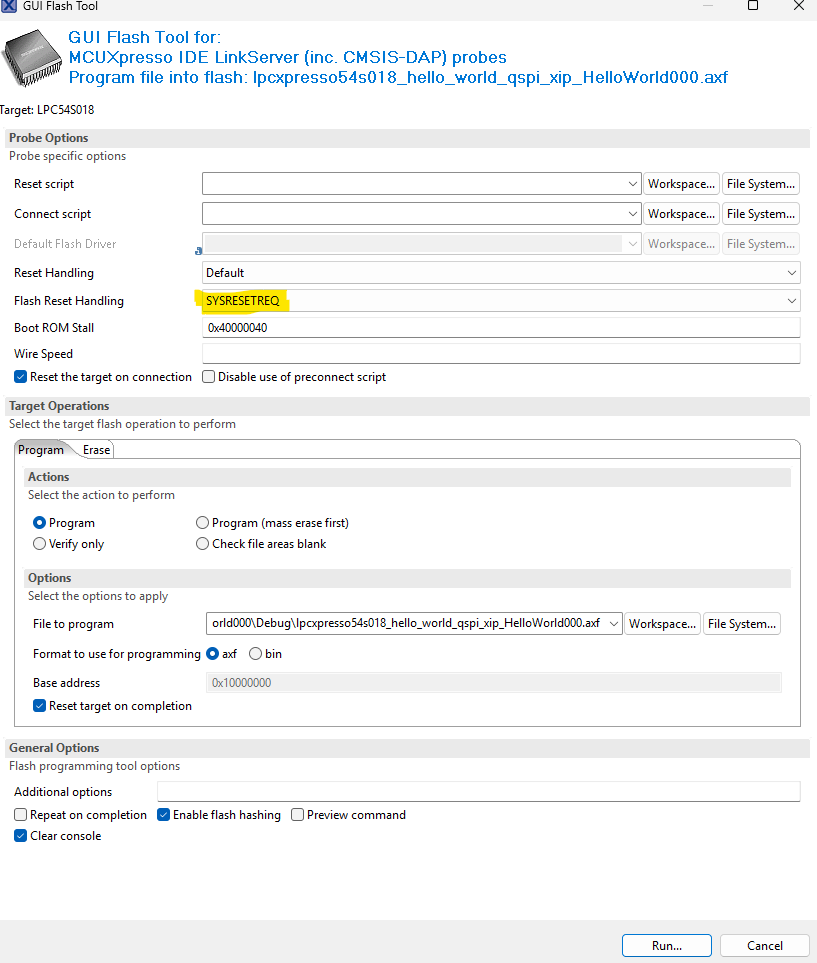The image size is (817, 963).
Task: Click the small marker icon beside Default Flash Driver
Action: pyautogui.click(x=198, y=251)
